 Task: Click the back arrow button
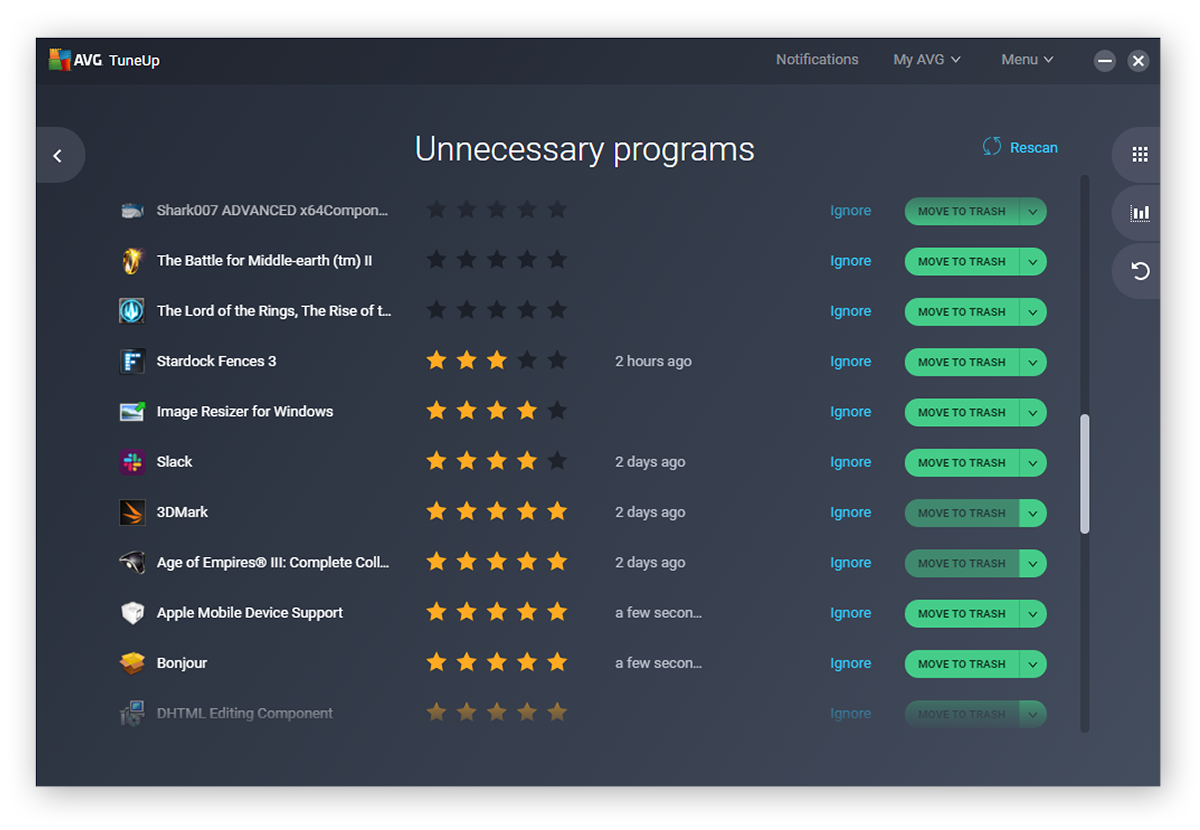(58, 156)
